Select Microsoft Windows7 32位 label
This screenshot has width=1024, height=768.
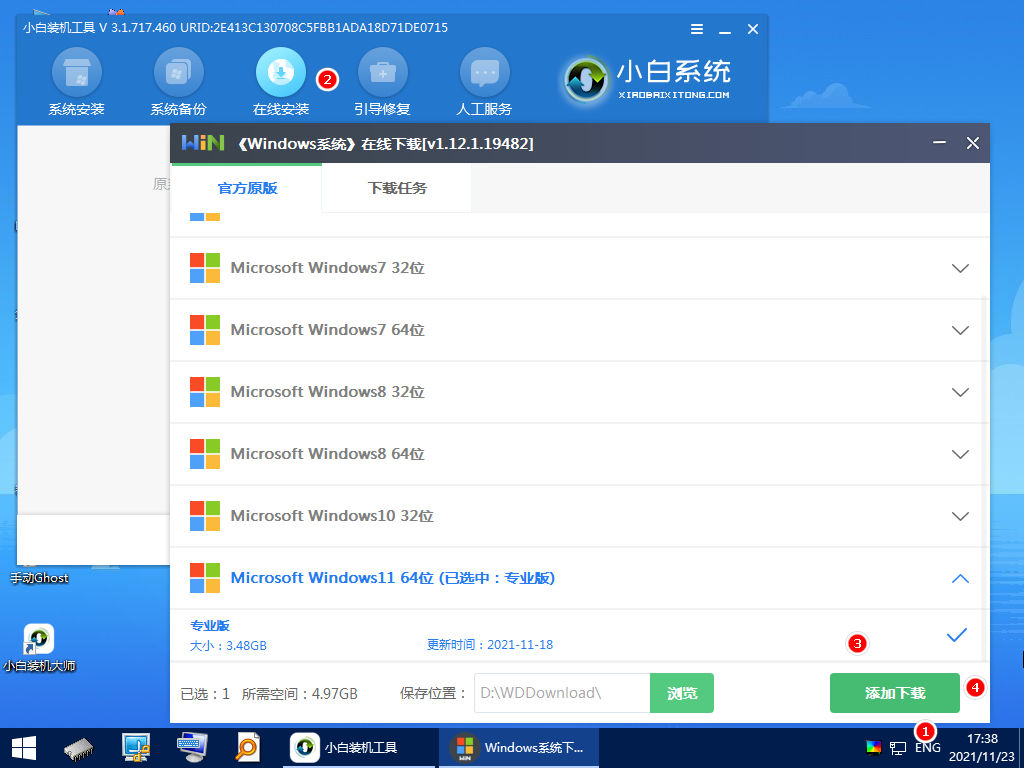point(327,268)
